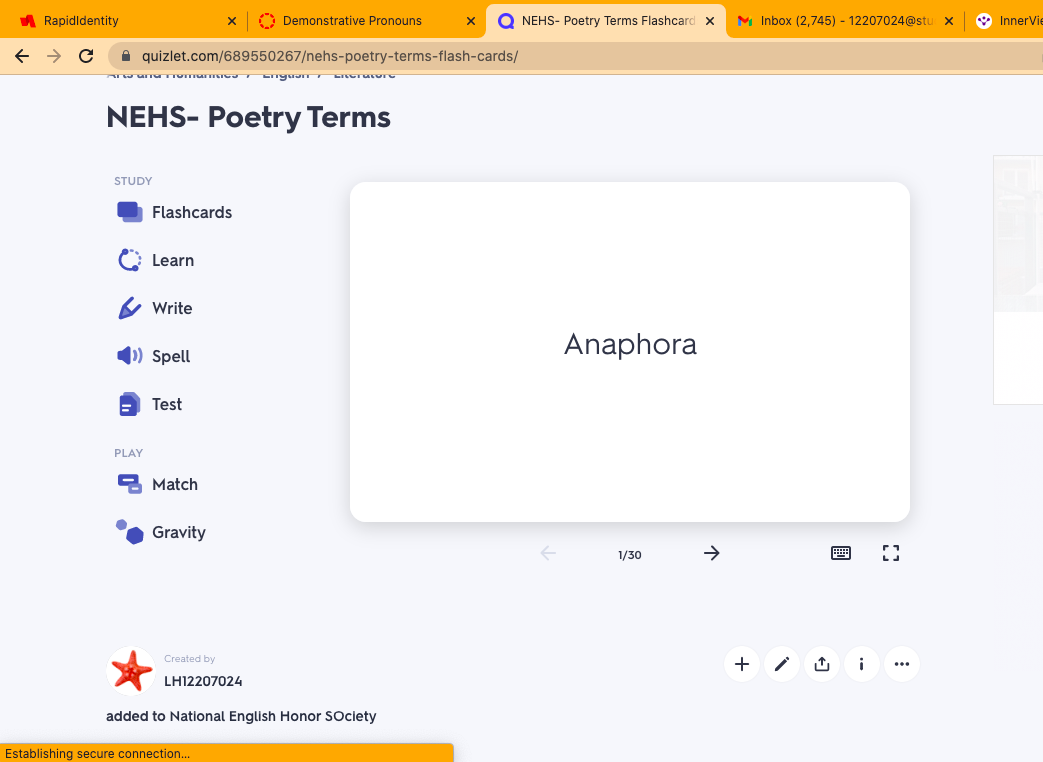The image size is (1043, 762).
Task: Start the Learn study mode
Action: click(x=157, y=260)
